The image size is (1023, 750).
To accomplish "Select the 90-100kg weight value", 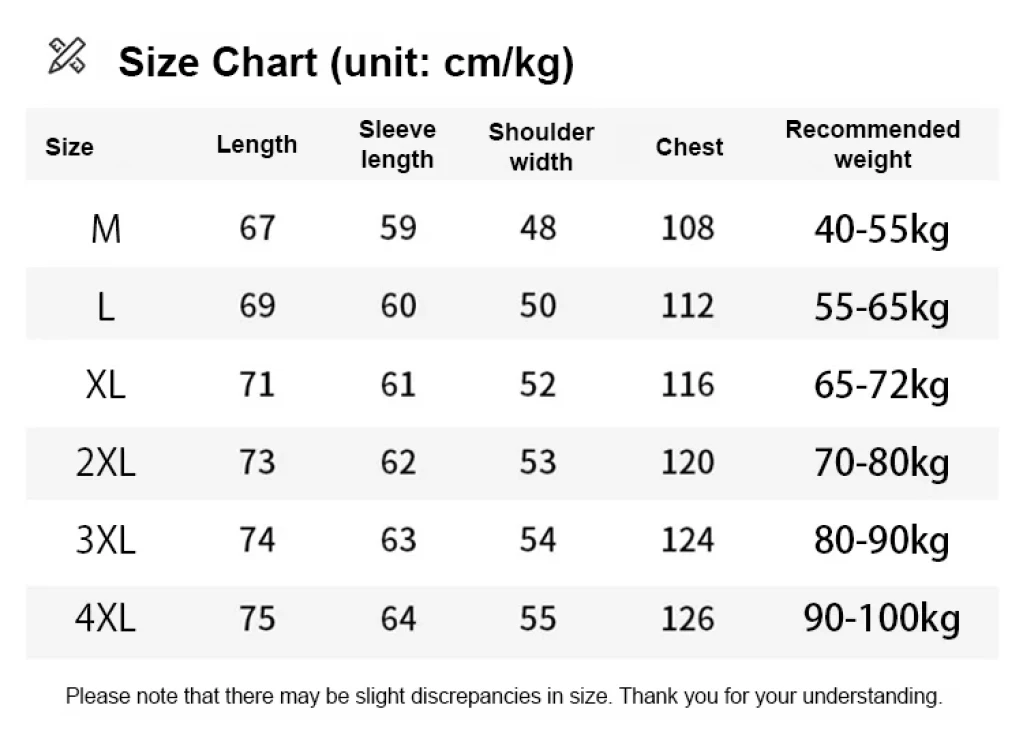I will 881,619.
